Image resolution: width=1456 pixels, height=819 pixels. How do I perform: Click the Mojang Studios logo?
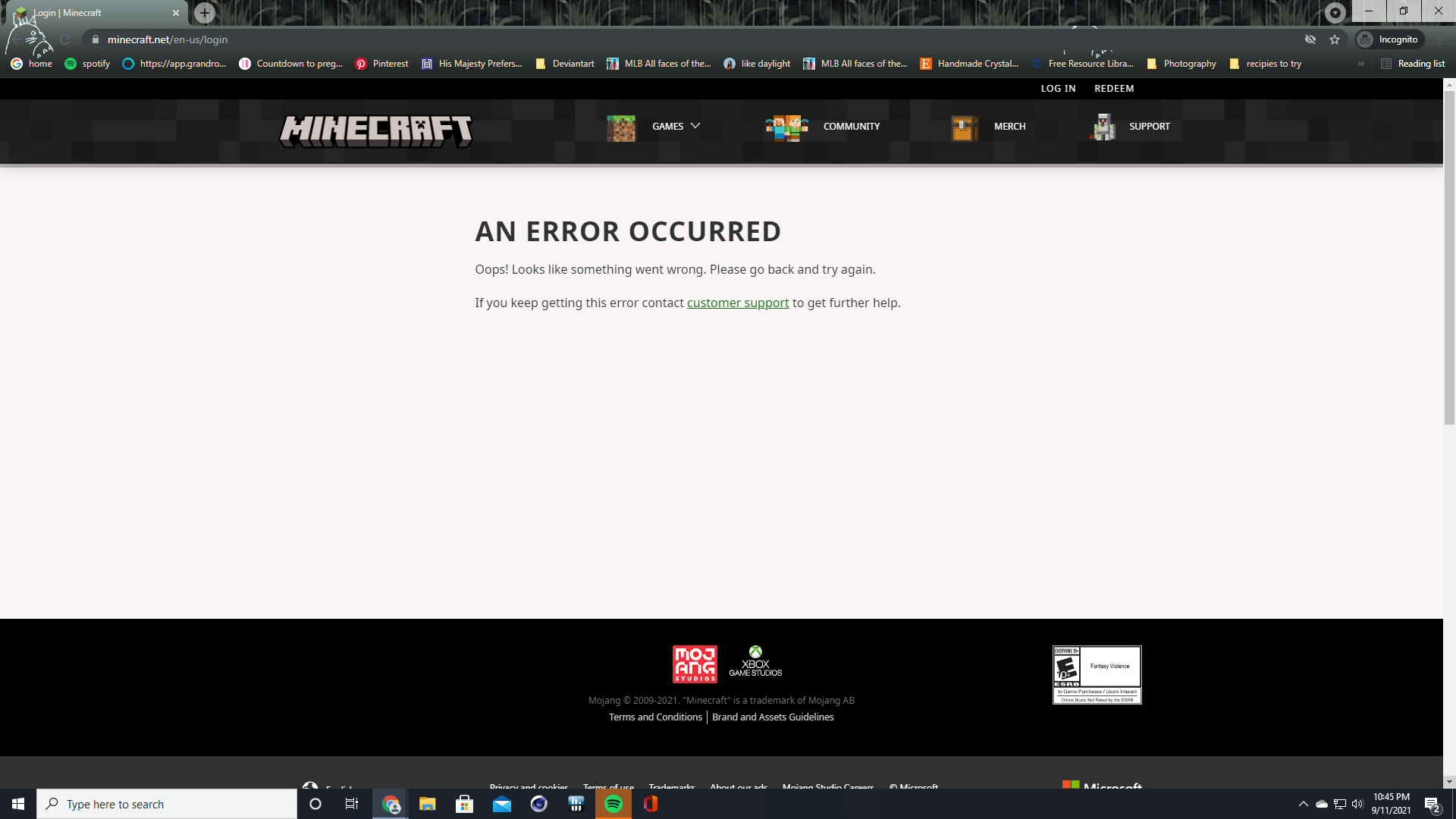[694, 664]
